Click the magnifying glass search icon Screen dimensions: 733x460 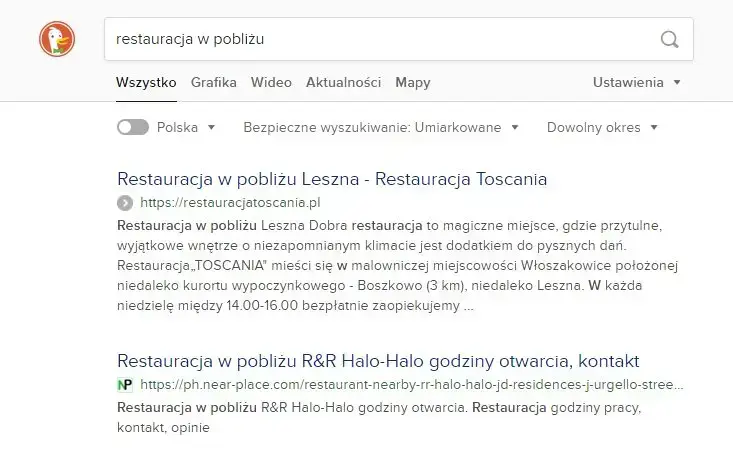pos(669,40)
